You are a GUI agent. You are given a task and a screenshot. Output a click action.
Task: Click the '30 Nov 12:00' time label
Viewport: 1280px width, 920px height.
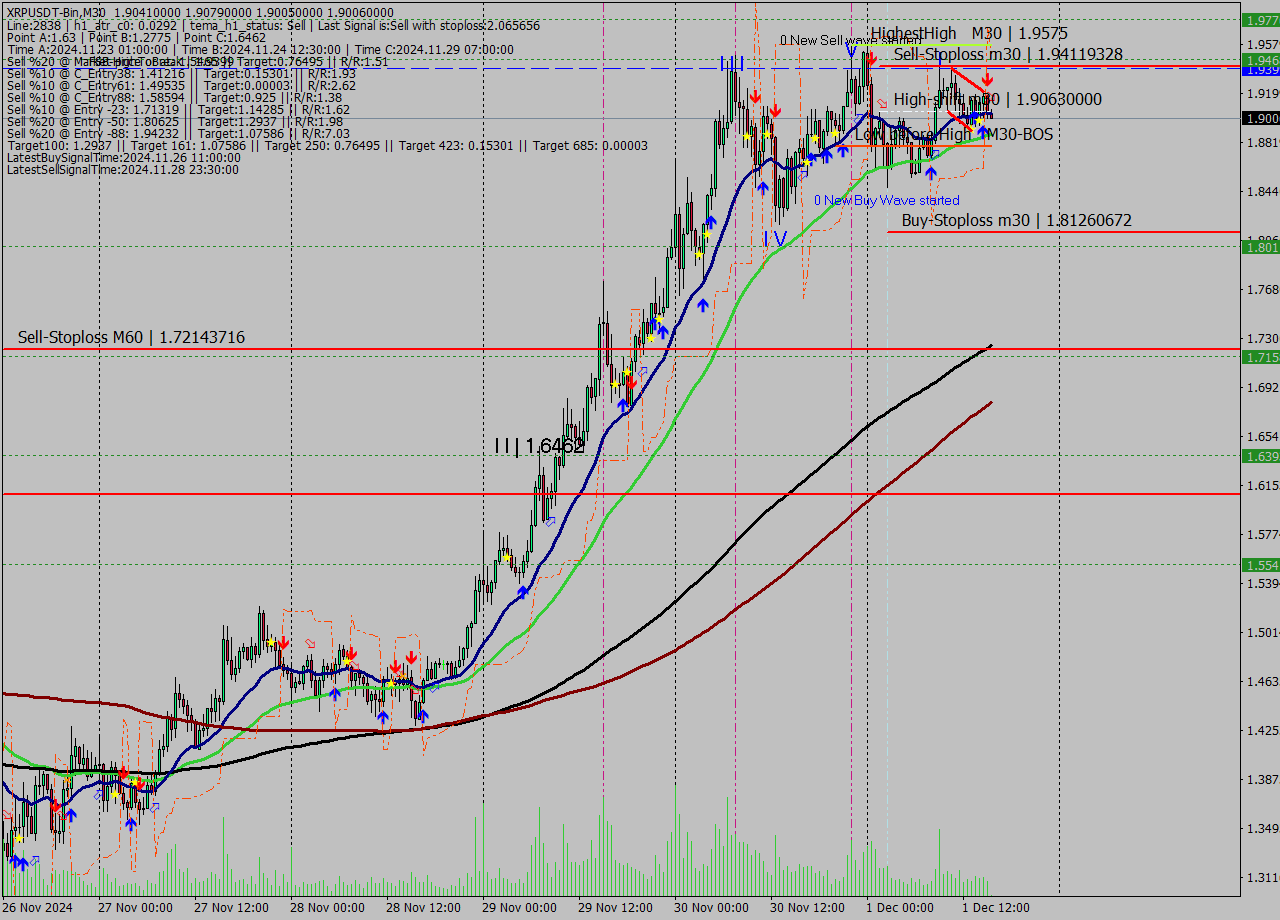click(807, 908)
